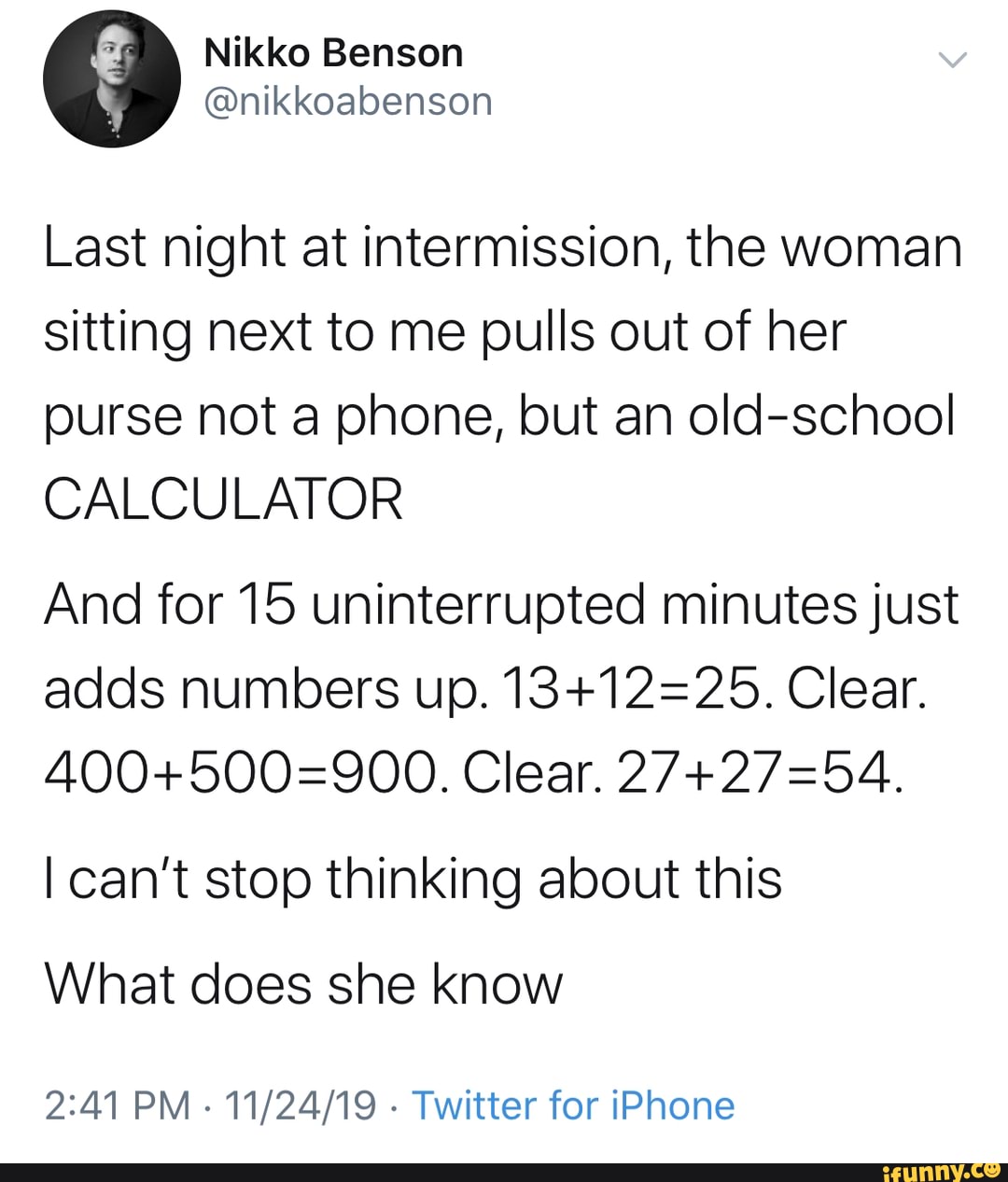Click the word CALCULATOR in the tweet
This screenshot has height=1182, width=1008.
224,499
